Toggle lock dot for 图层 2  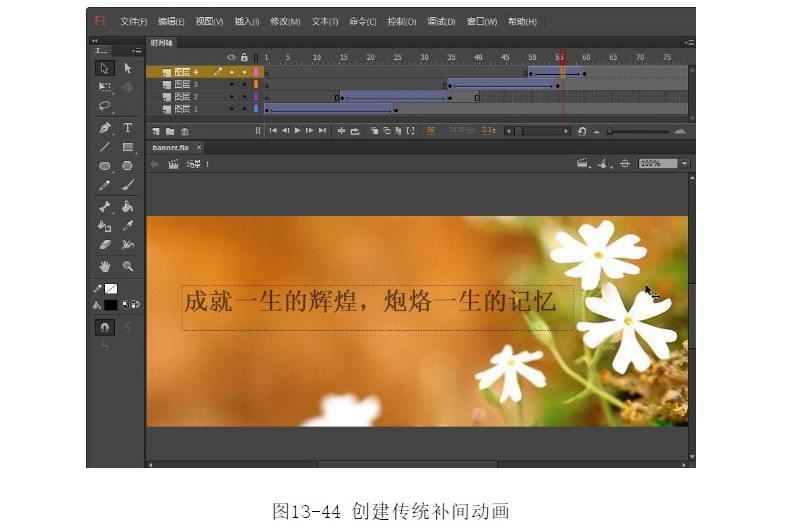244,97
